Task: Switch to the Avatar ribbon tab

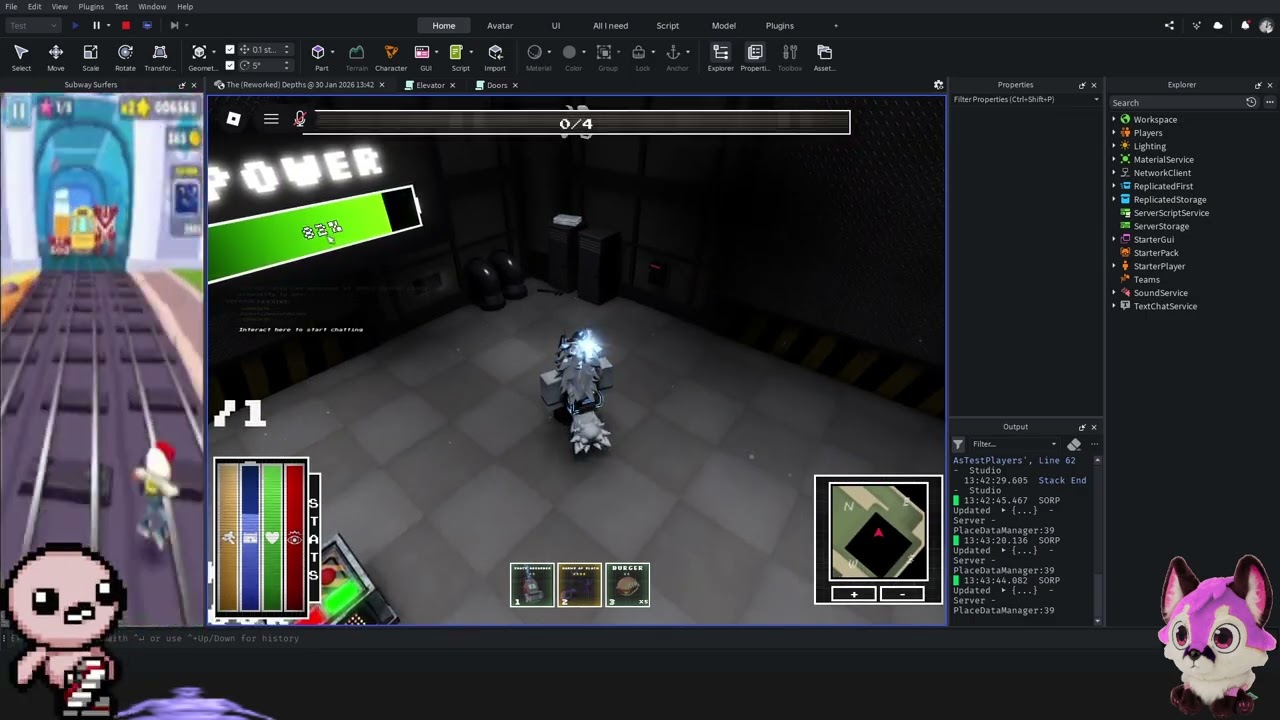Action: pos(500,26)
